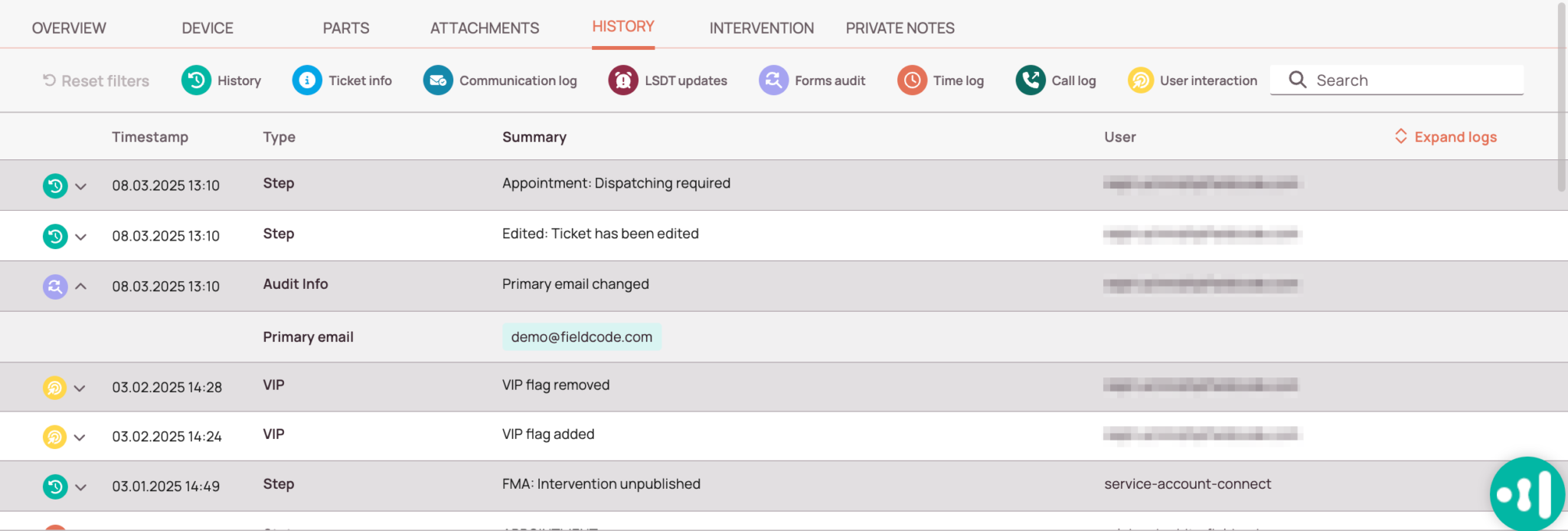Click the Forms audit filter icon
The height and width of the screenshot is (531, 1568).
[x=773, y=80]
